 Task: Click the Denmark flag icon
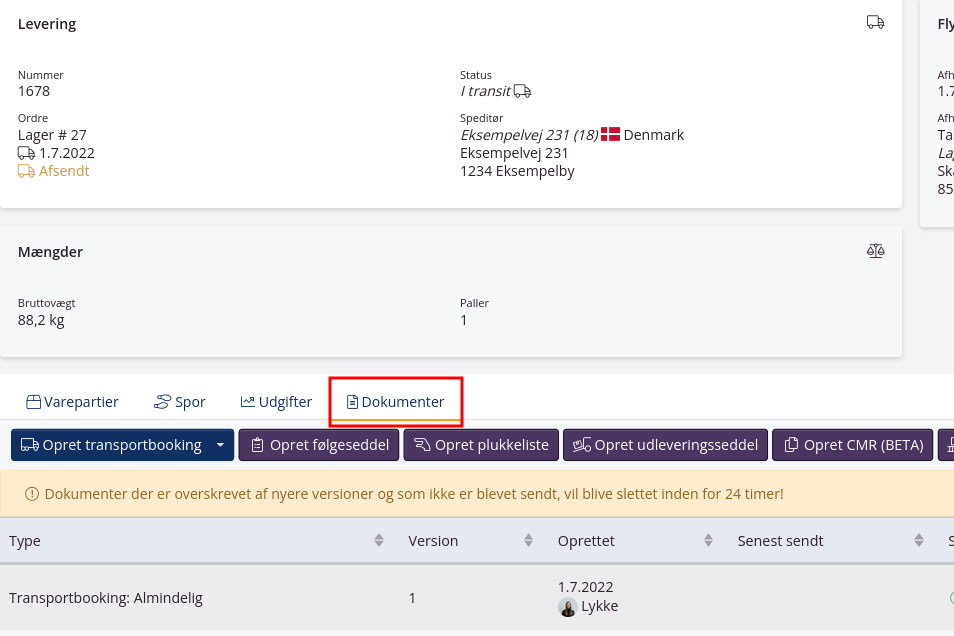coord(610,134)
